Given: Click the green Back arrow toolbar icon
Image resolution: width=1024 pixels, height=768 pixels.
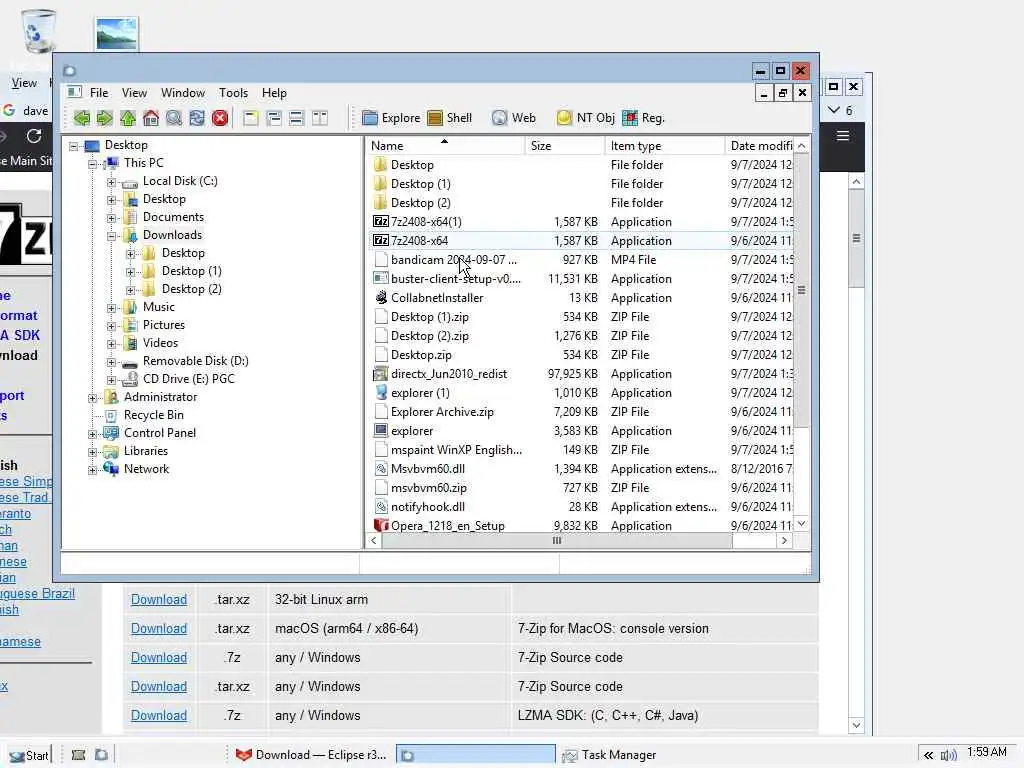Looking at the screenshot, I should [x=82, y=118].
